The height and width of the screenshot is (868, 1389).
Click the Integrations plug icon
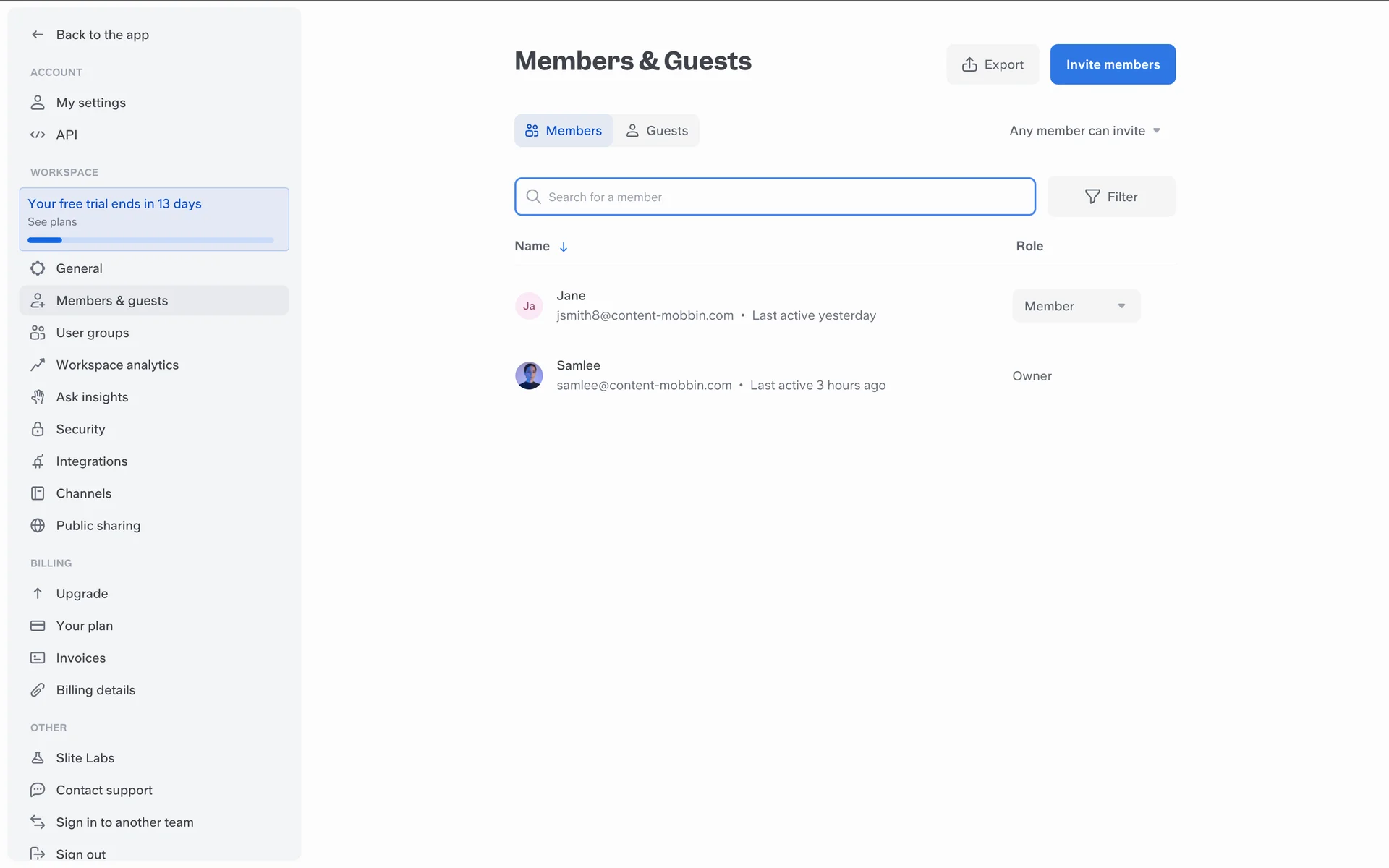click(38, 461)
